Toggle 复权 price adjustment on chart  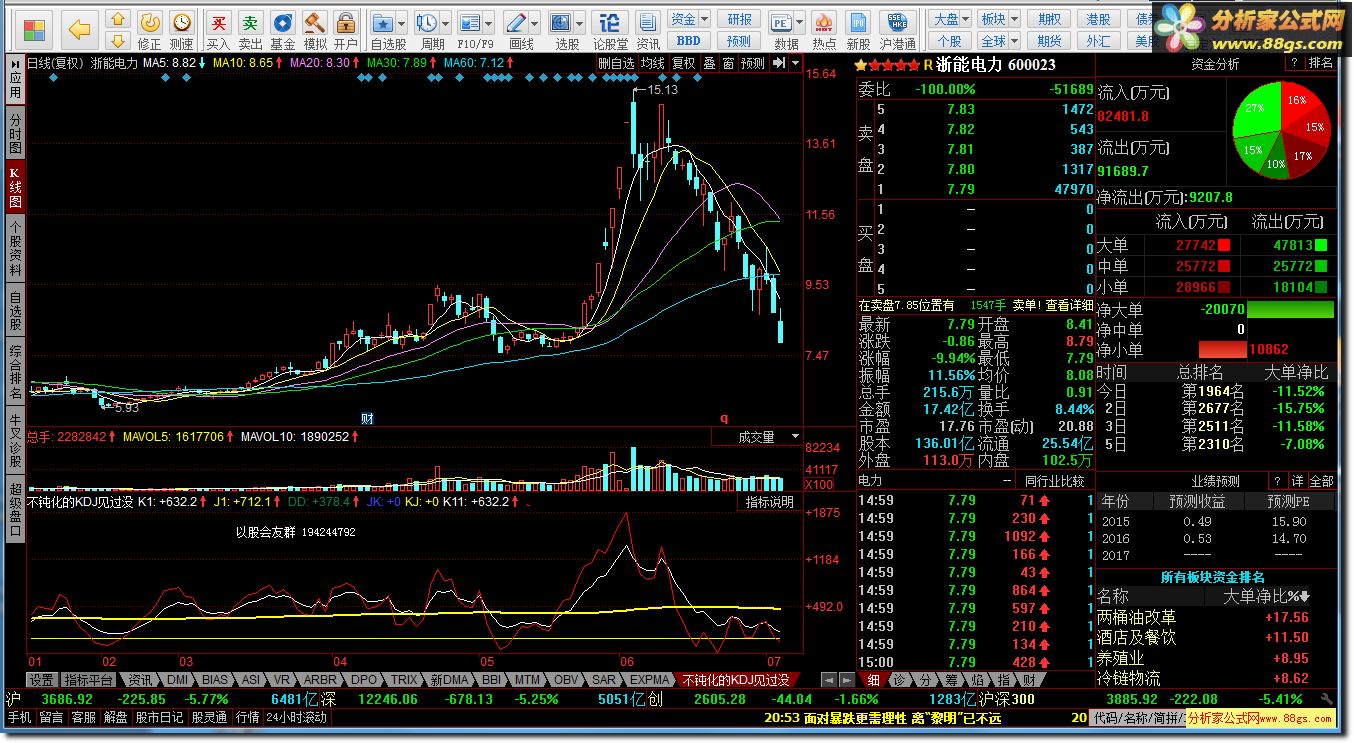pyautogui.click(x=683, y=63)
